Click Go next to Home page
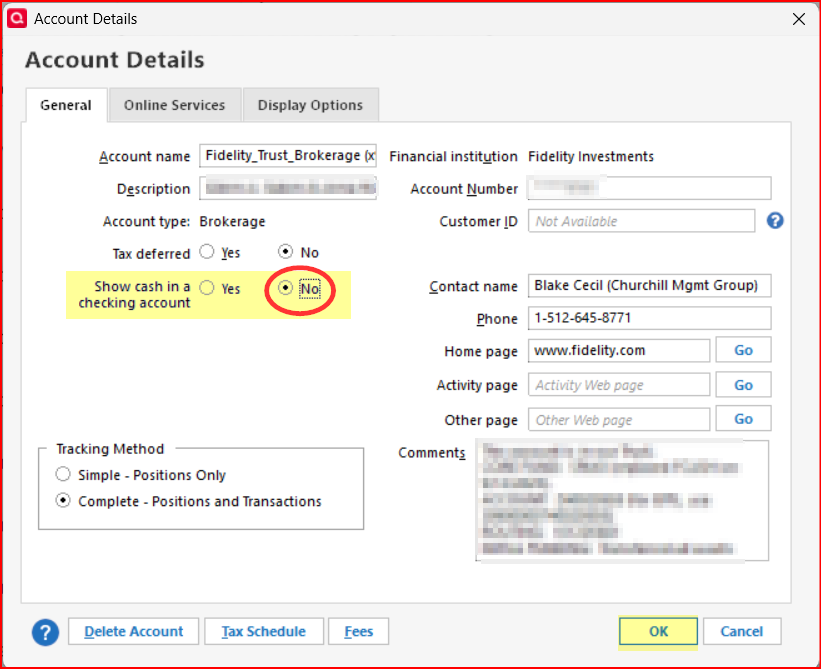Viewport: 821px width, 669px height. (744, 350)
